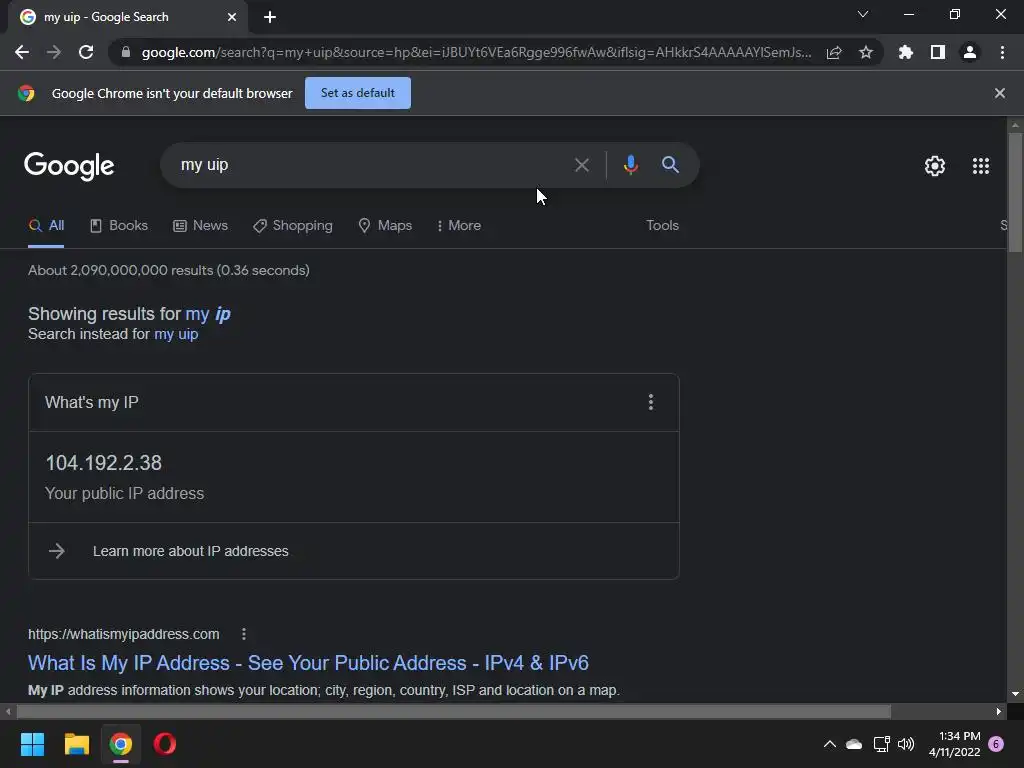
Task: Open the clock and date
Action: [954, 744]
